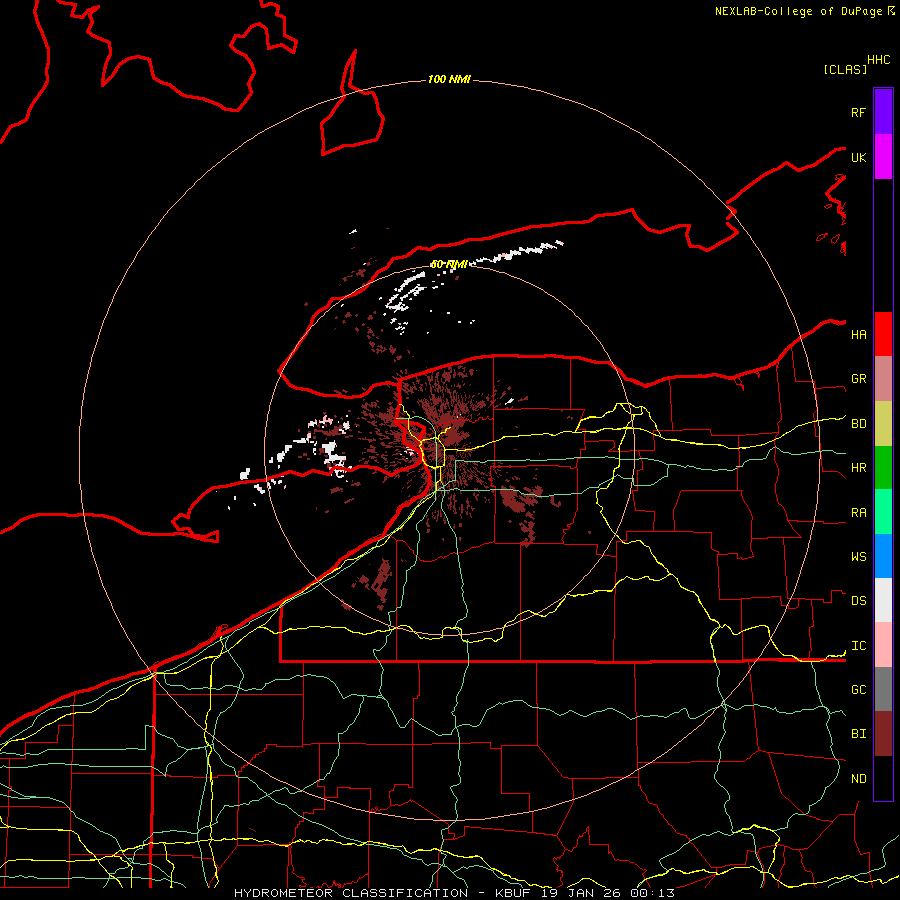The image size is (900, 900).
Task: Click the RF legend label
Action: [859, 112]
